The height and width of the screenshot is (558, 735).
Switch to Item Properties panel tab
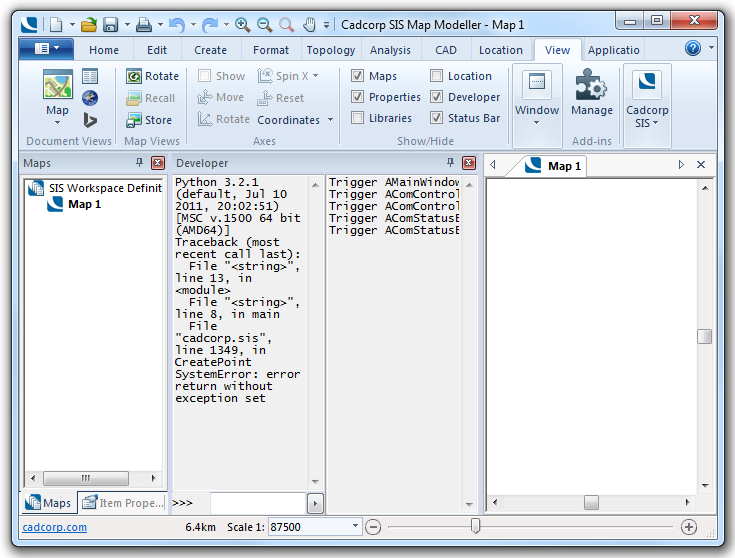coord(122,503)
